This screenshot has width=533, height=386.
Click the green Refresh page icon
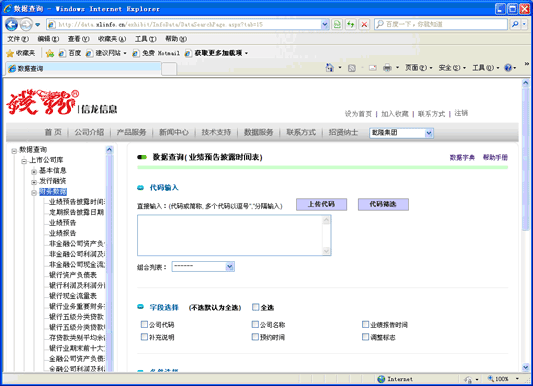tap(350, 24)
